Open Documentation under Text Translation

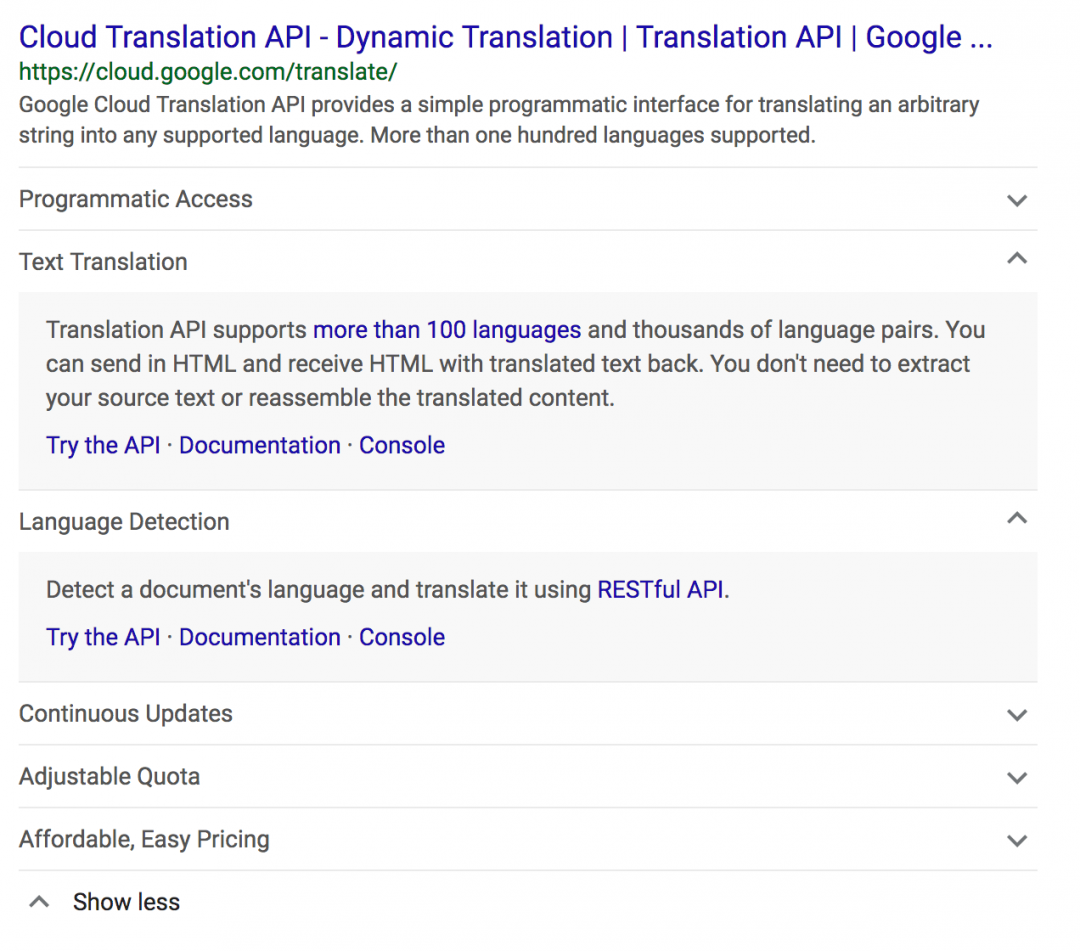point(260,445)
